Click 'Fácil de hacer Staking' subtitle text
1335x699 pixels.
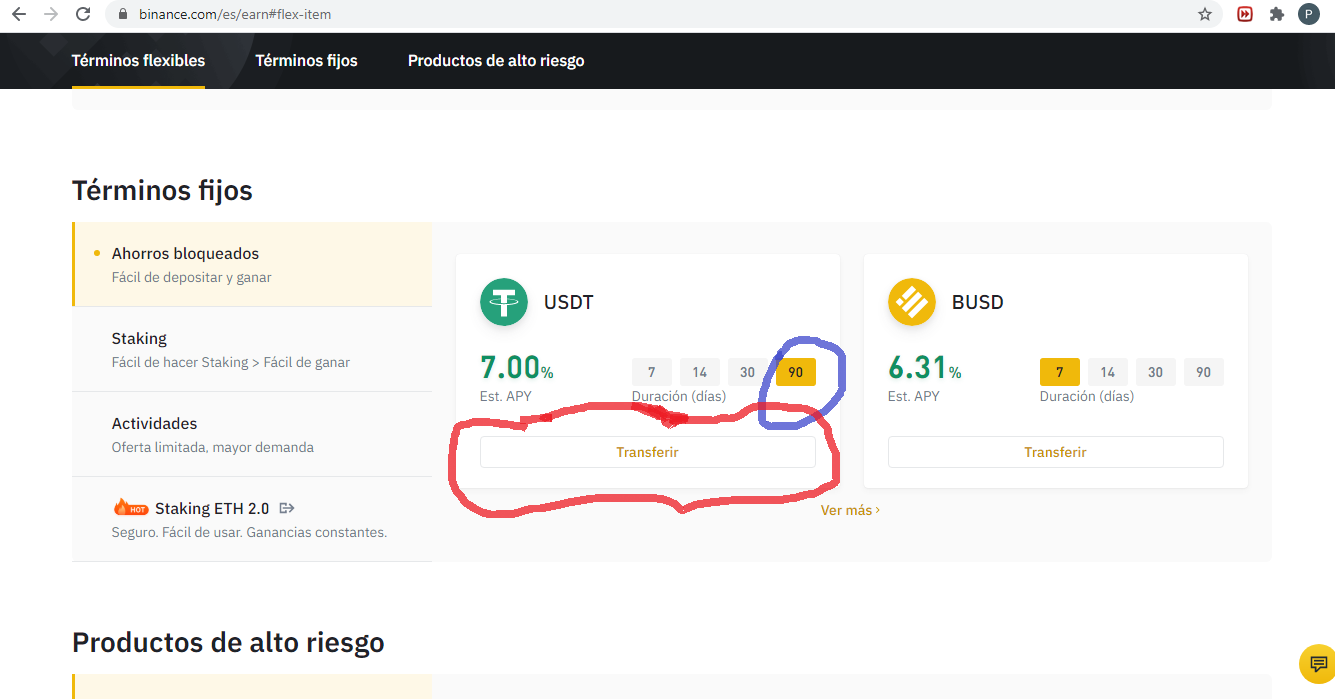[x=231, y=362]
